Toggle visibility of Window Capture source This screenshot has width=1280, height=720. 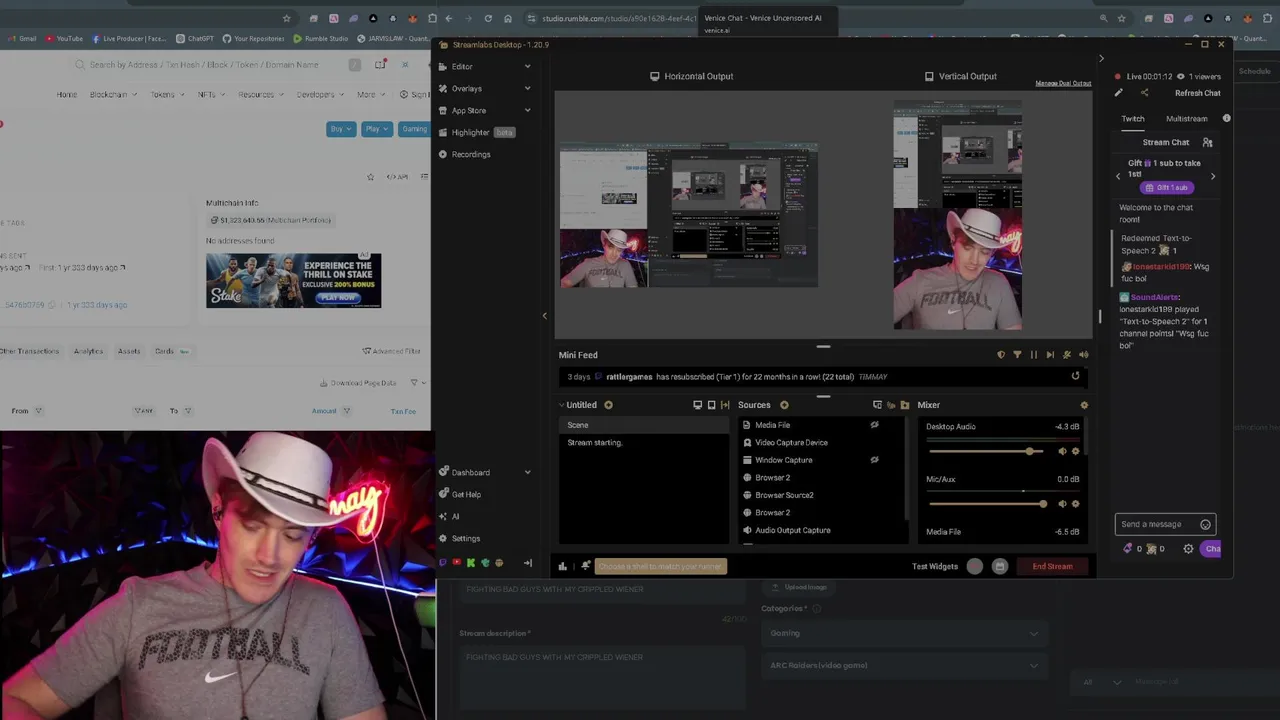874,460
